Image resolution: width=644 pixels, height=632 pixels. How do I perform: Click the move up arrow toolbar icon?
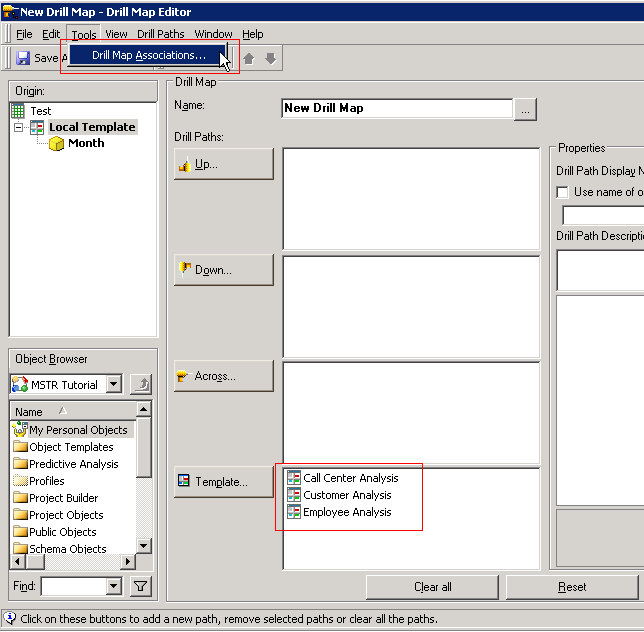pyautogui.click(x=249, y=59)
